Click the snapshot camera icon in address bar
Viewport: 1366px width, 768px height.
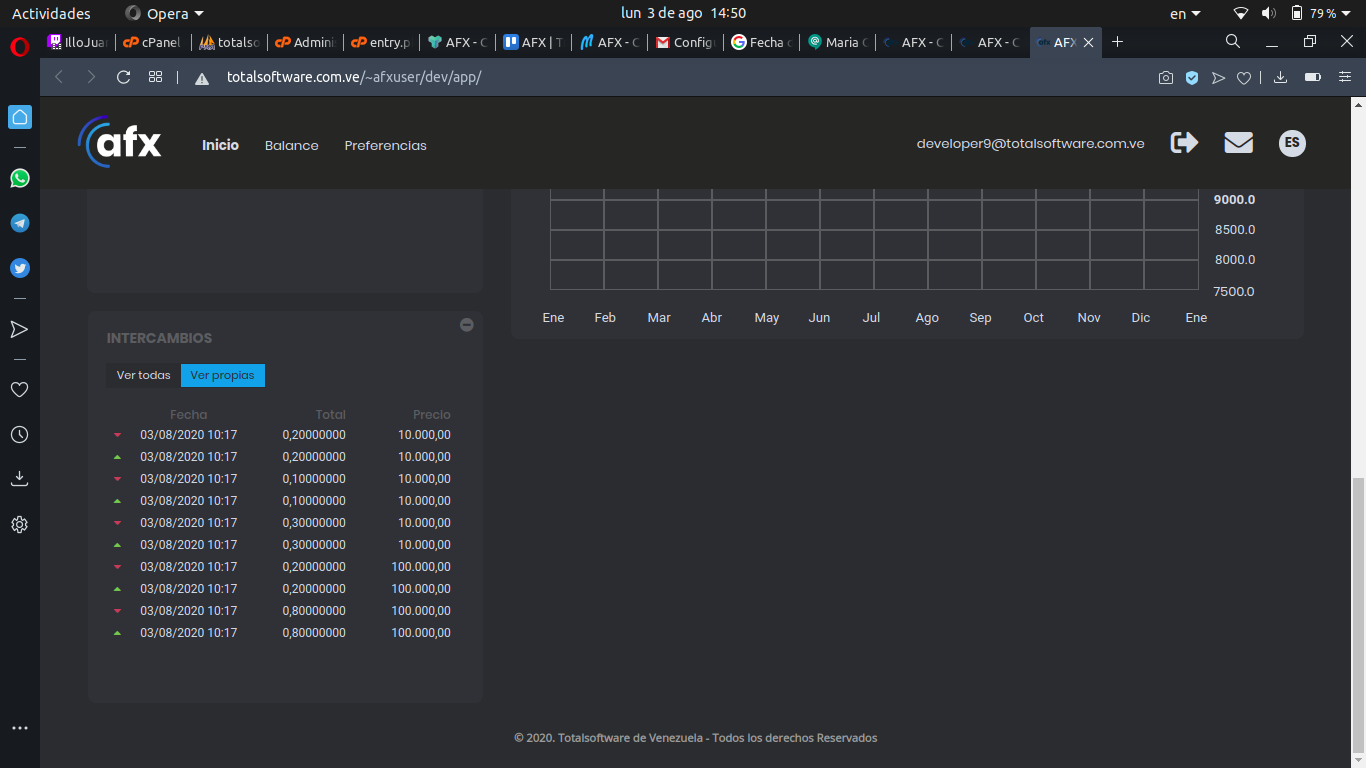[1165, 77]
